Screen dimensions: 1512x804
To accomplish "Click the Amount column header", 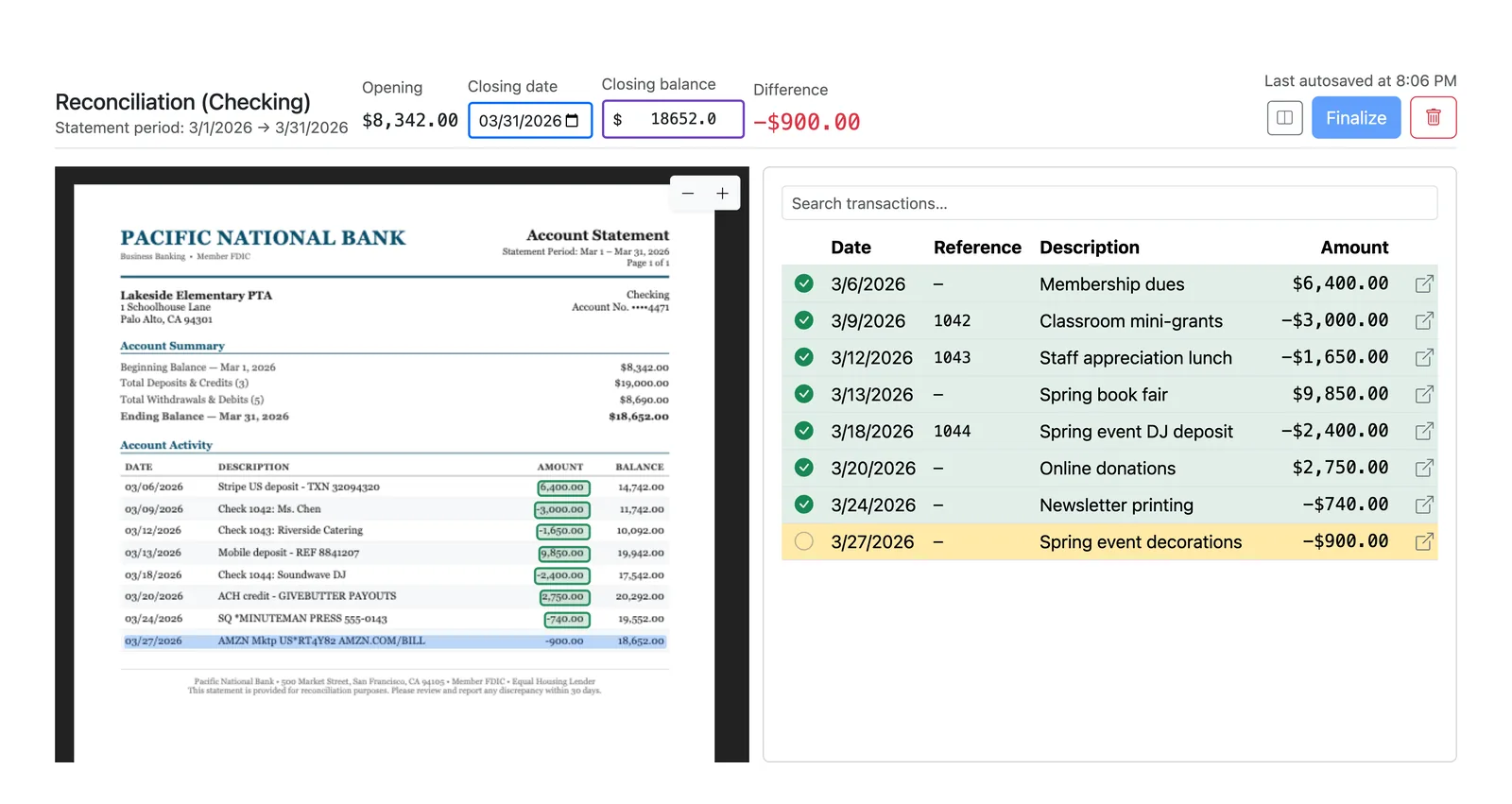I will click(x=1354, y=248).
